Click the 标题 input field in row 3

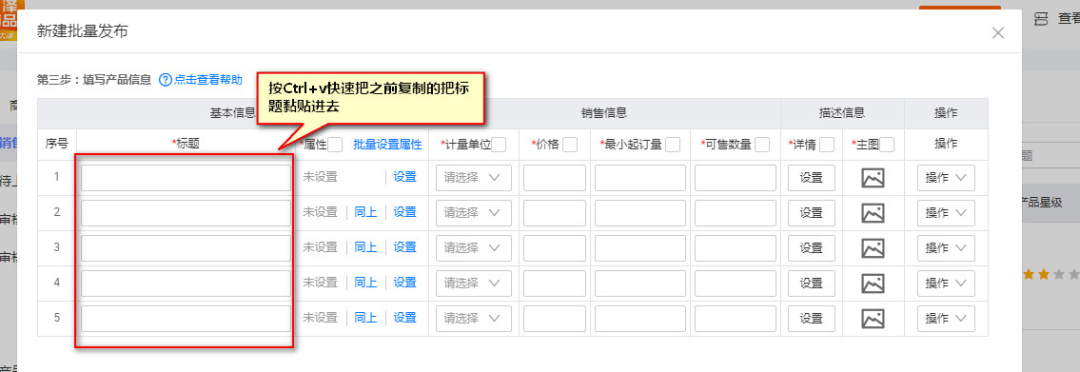tap(186, 248)
